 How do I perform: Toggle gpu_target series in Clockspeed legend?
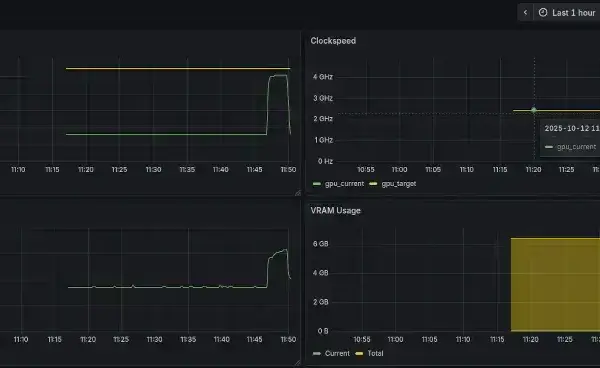click(x=398, y=184)
